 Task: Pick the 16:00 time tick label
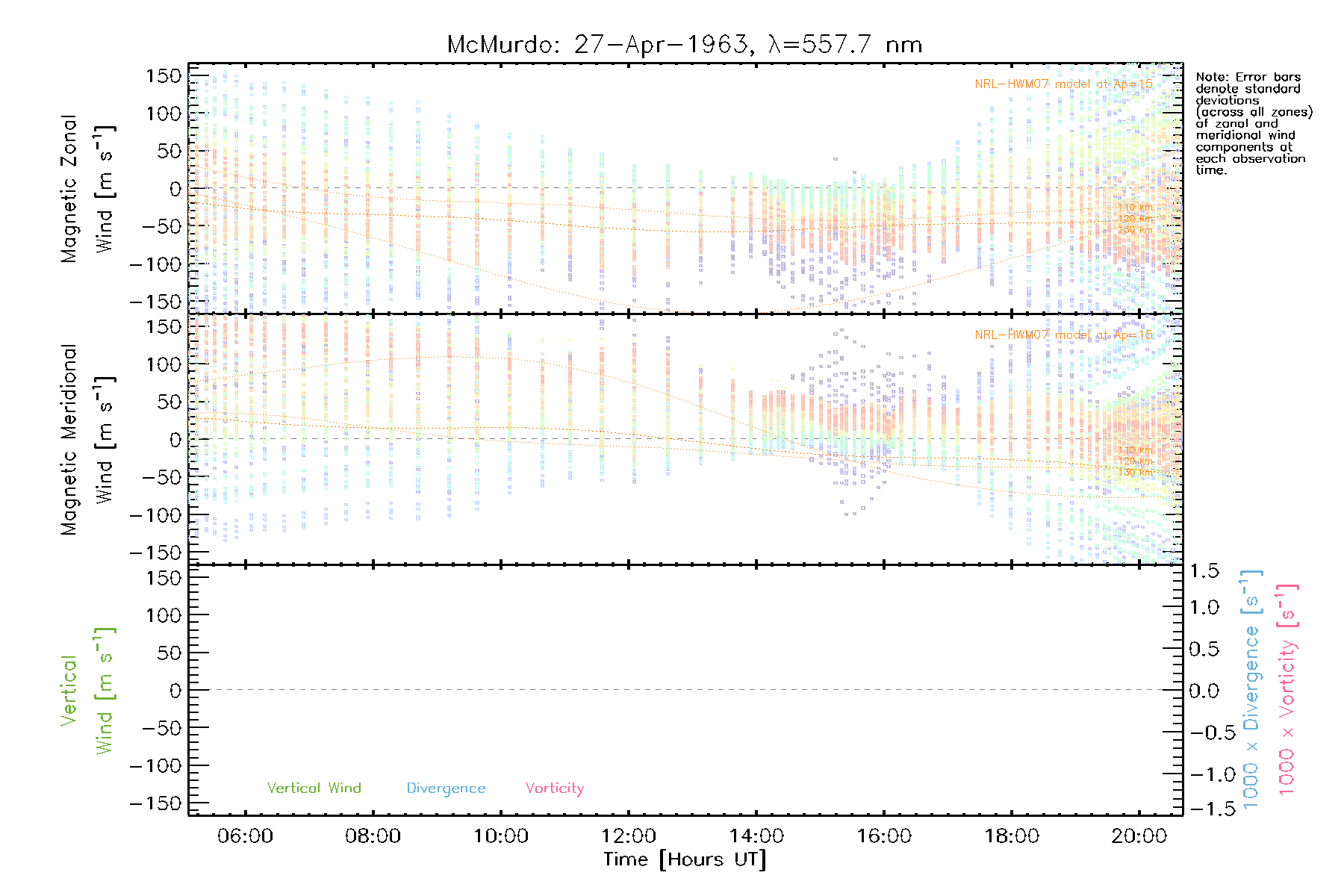coord(883,836)
